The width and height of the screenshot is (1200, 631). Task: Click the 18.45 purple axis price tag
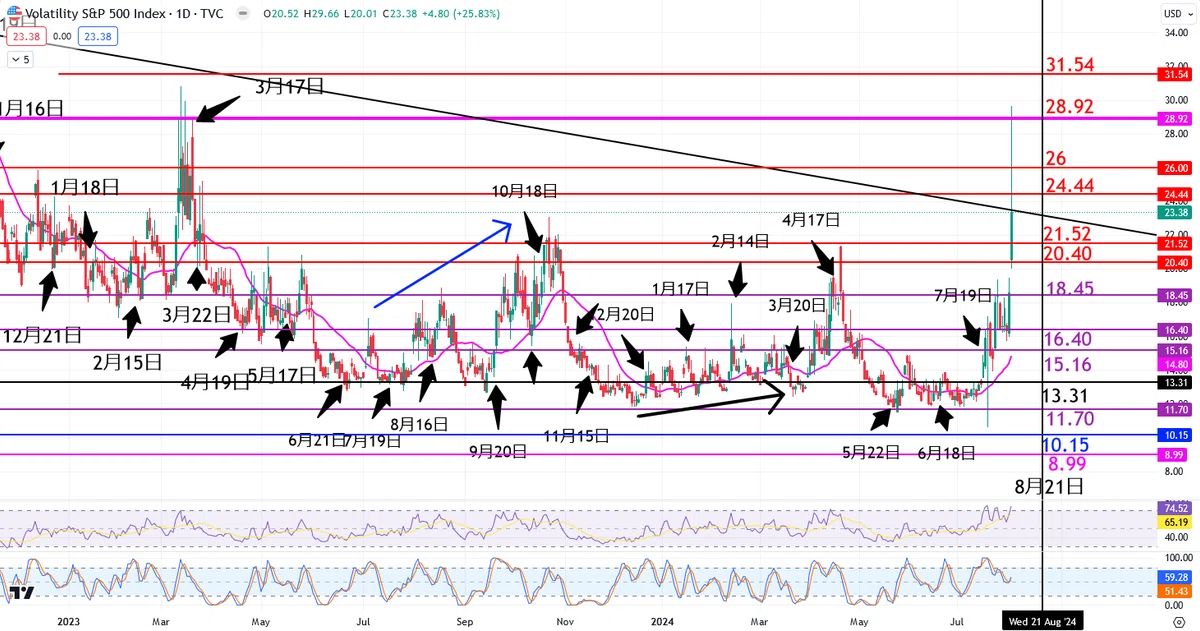point(1176,295)
